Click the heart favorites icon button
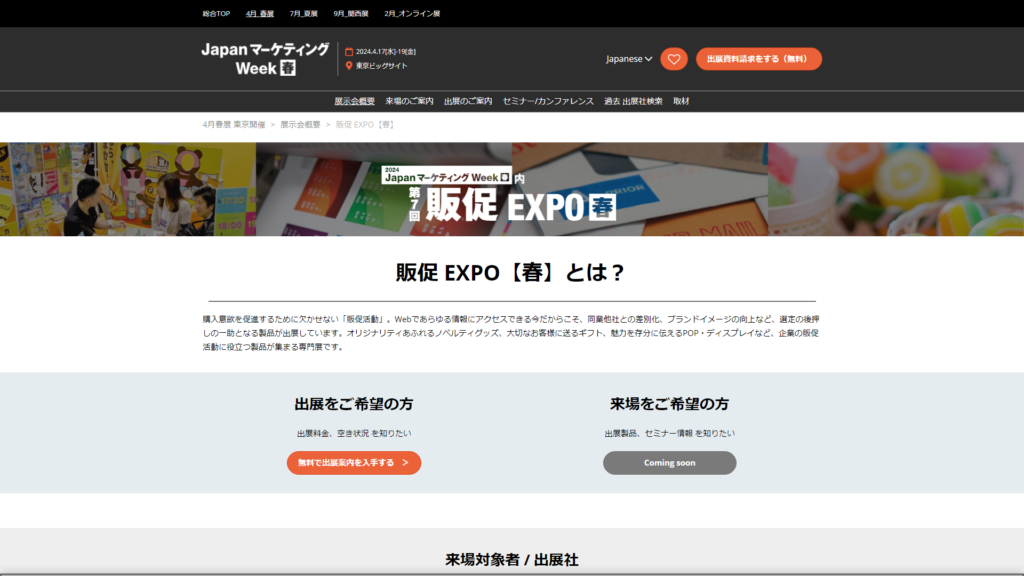1024x576 pixels. 673,59
